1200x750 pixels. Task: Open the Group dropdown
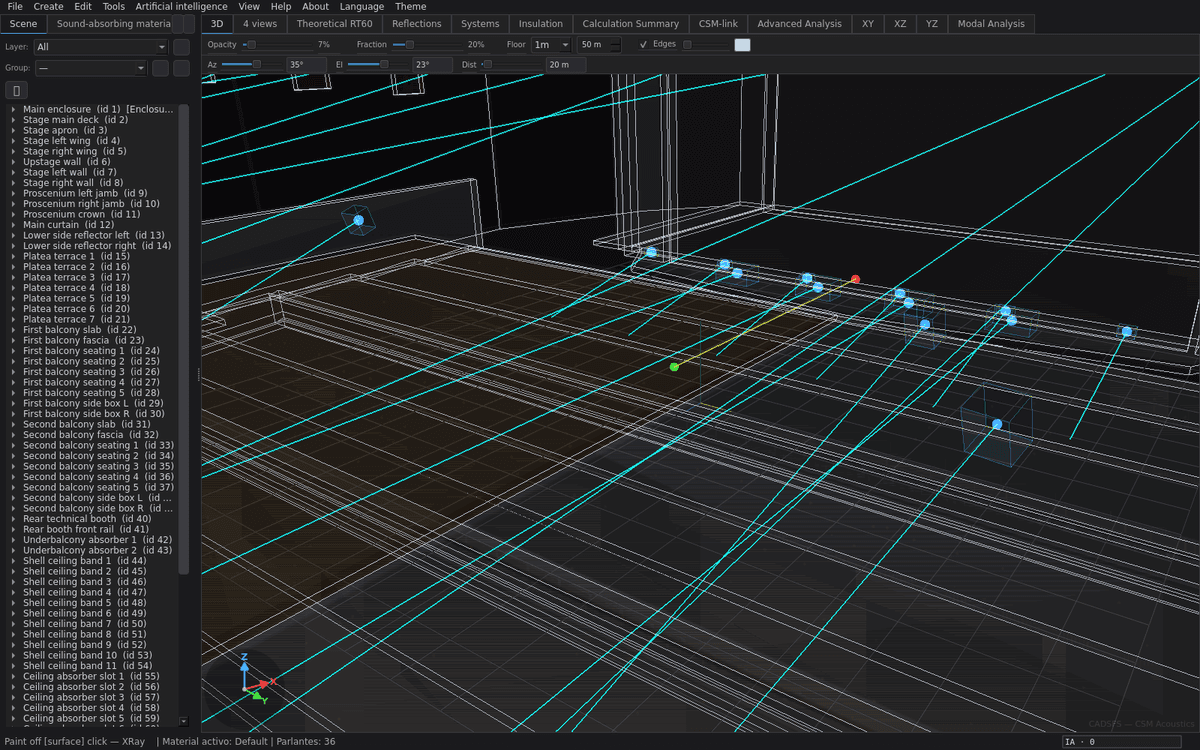click(x=91, y=68)
